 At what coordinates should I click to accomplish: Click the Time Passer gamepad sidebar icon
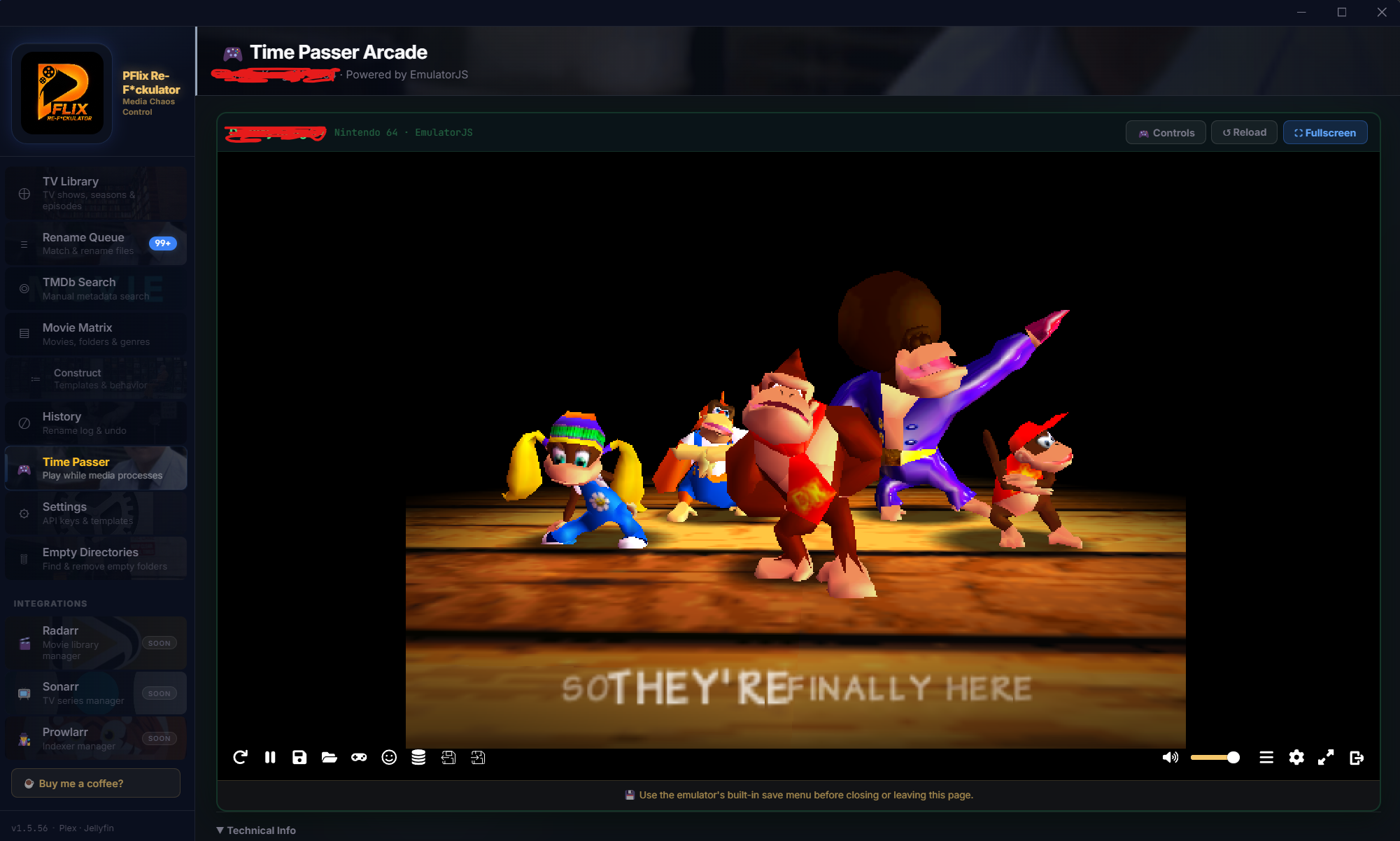coord(24,469)
